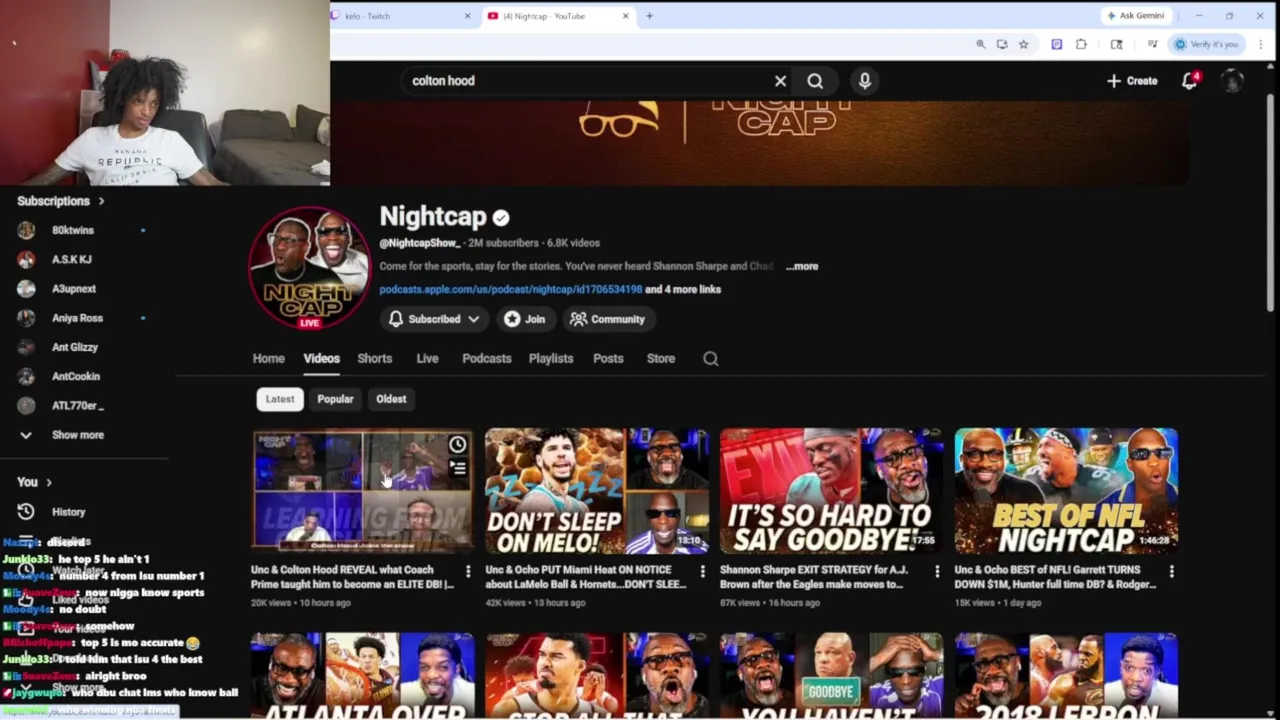Click the 'BEST OF NFL NIGHTCAP' thumbnail
Screen dimensions: 1280x720
click(x=1066, y=491)
